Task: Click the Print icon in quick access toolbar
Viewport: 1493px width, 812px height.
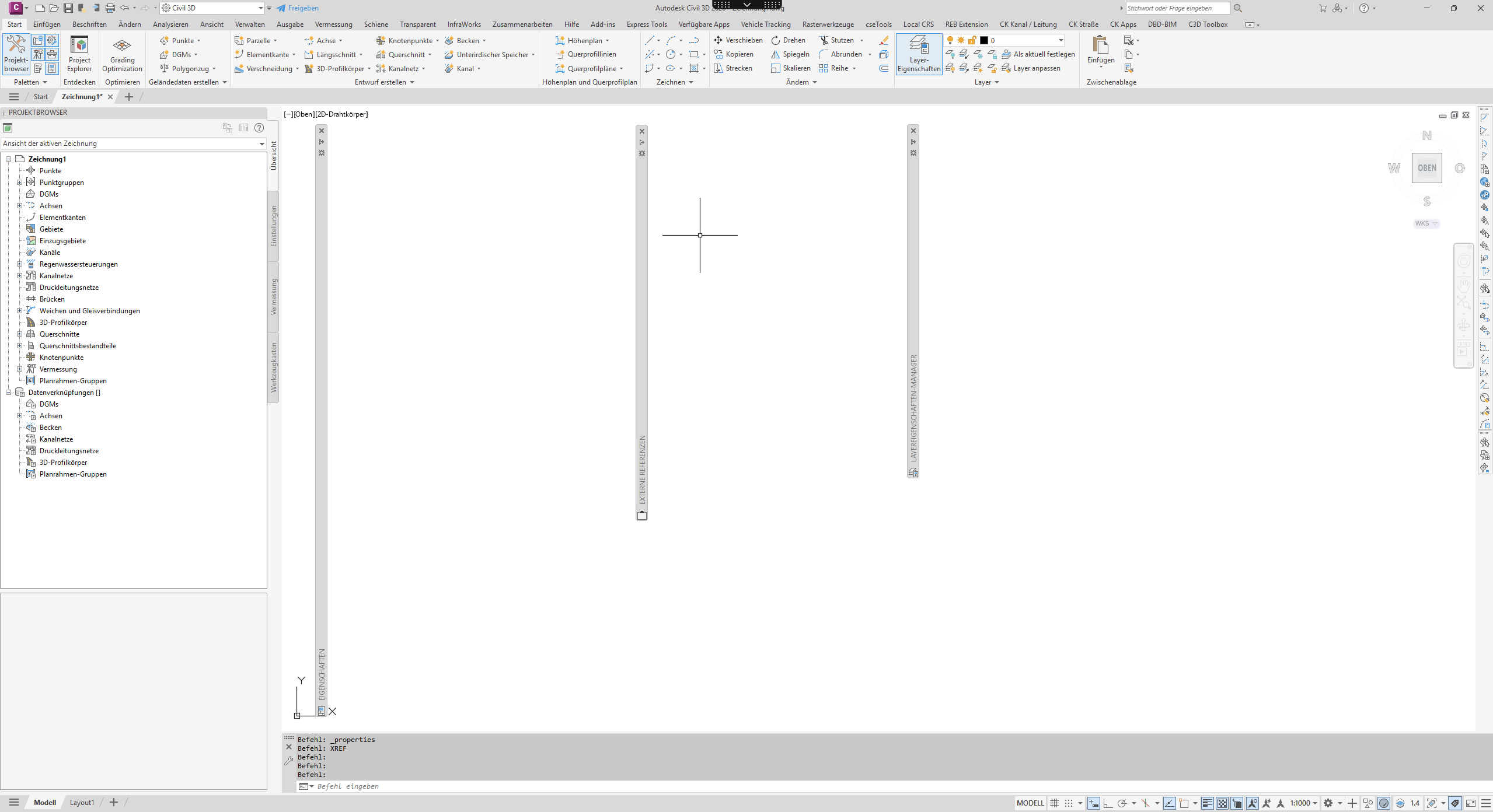Action: click(110, 8)
